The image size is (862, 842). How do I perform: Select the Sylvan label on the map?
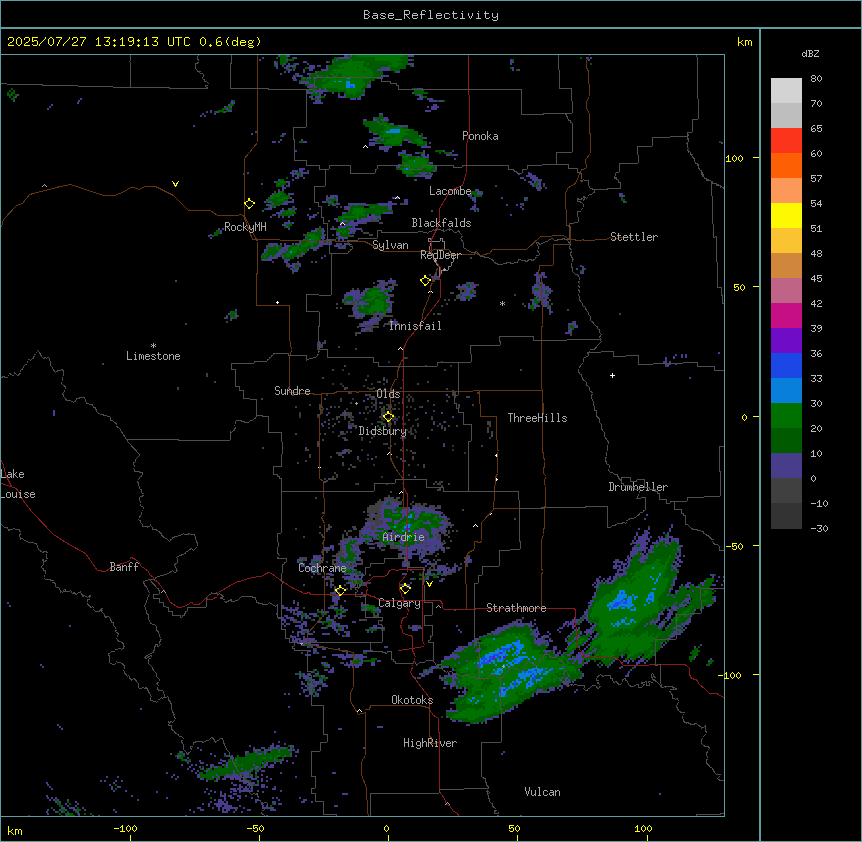(x=390, y=245)
